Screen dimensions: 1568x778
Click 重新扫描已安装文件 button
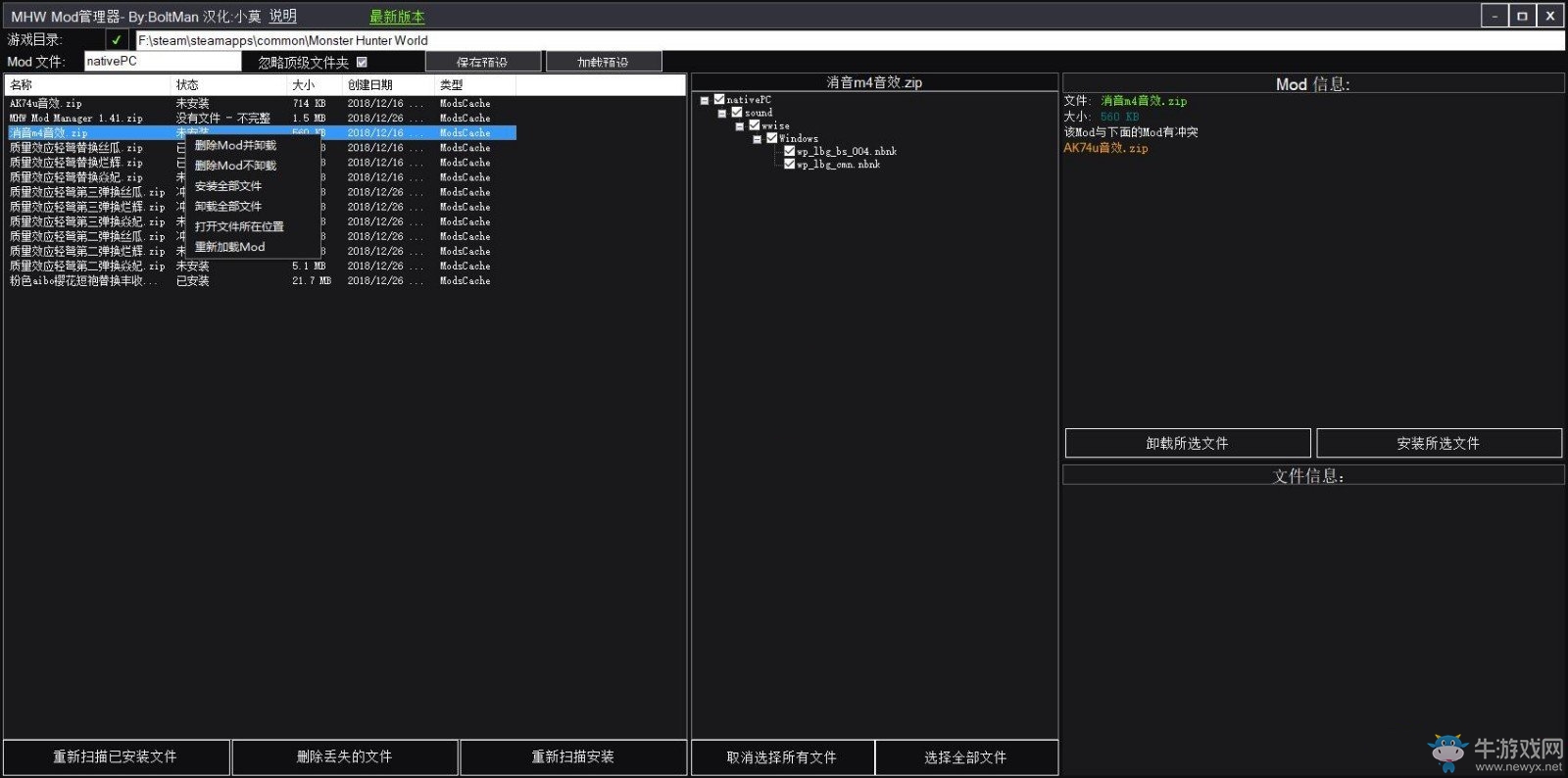pos(116,757)
